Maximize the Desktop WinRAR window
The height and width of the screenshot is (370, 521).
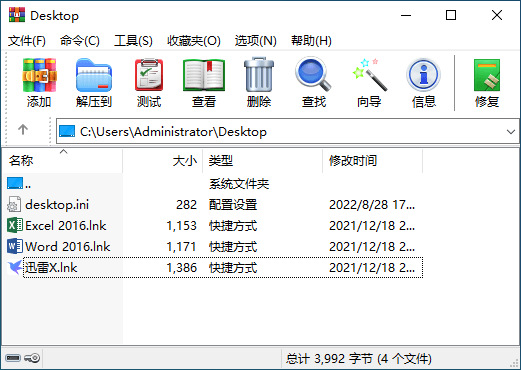pos(451,15)
